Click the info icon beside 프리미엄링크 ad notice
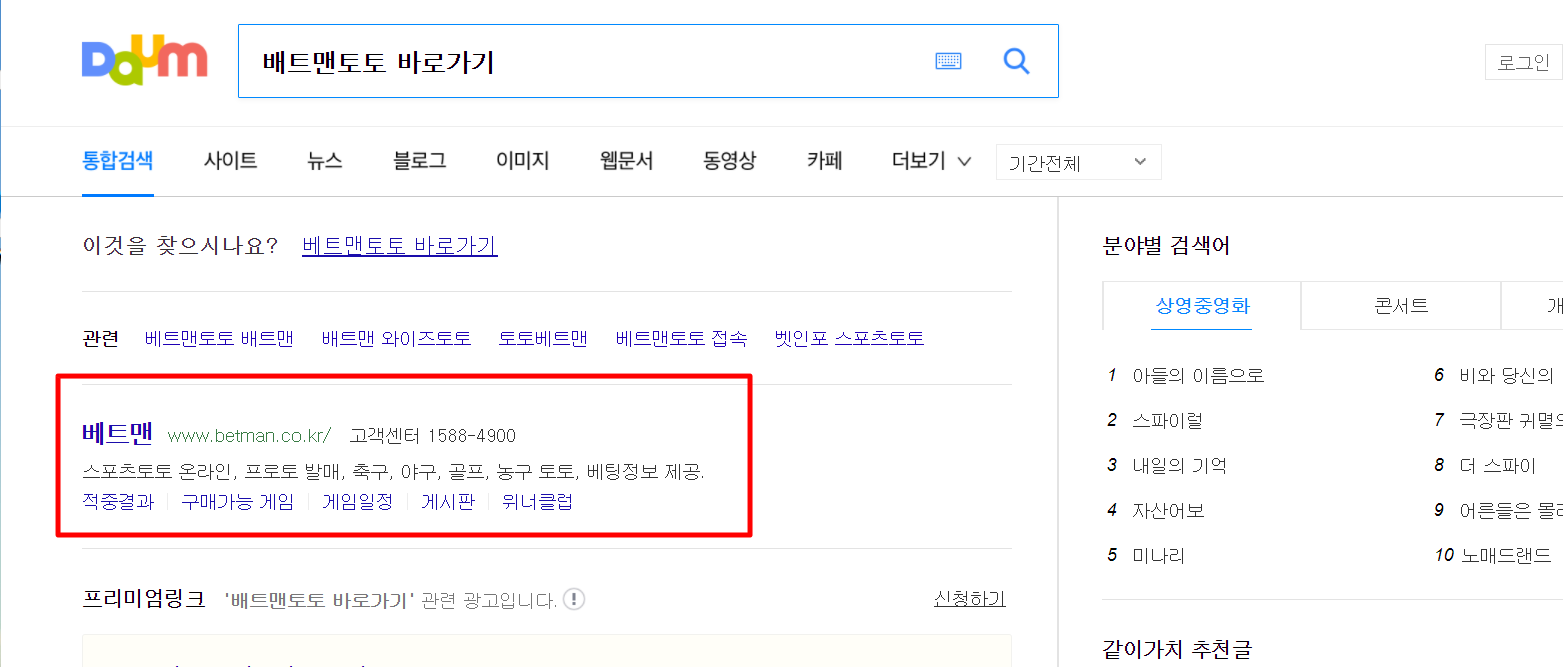This screenshot has width=1563, height=667. pos(574,600)
